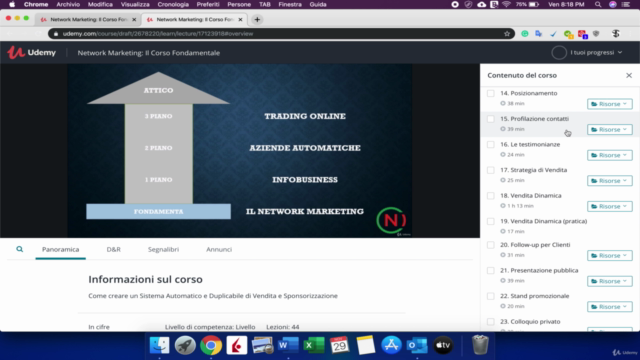
Task: Expand Risorse dropdown for lesson 18
Action: 609,206
